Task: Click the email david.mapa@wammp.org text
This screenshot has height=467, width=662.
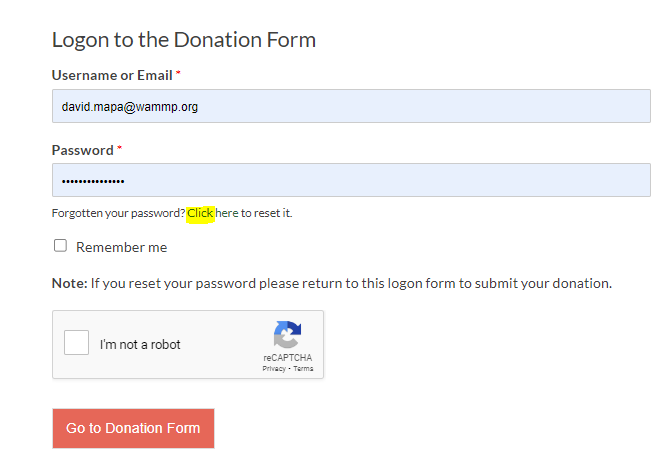Action: click(130, 107)
